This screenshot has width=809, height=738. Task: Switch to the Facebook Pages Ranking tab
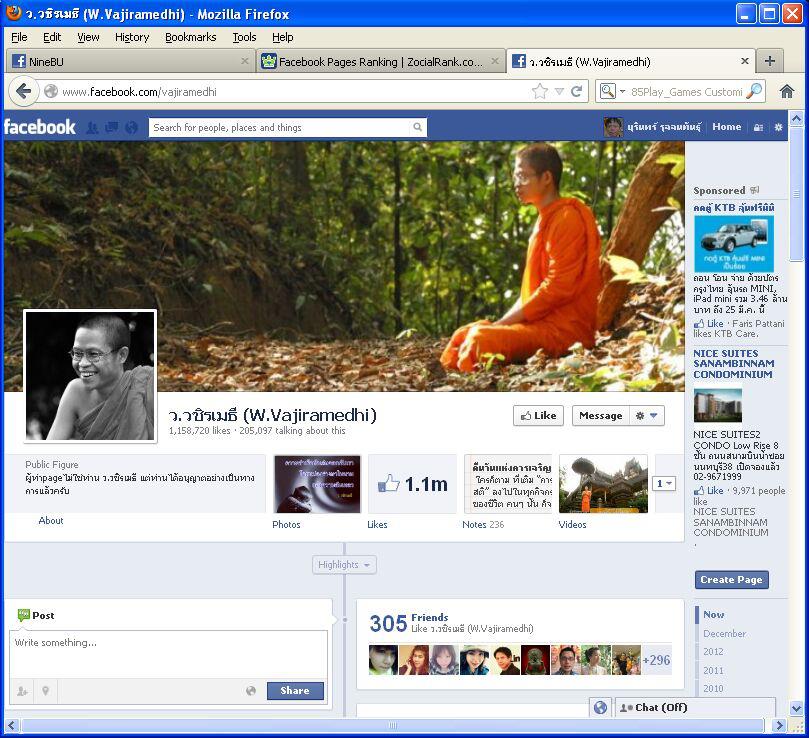[x=379, y=61]
